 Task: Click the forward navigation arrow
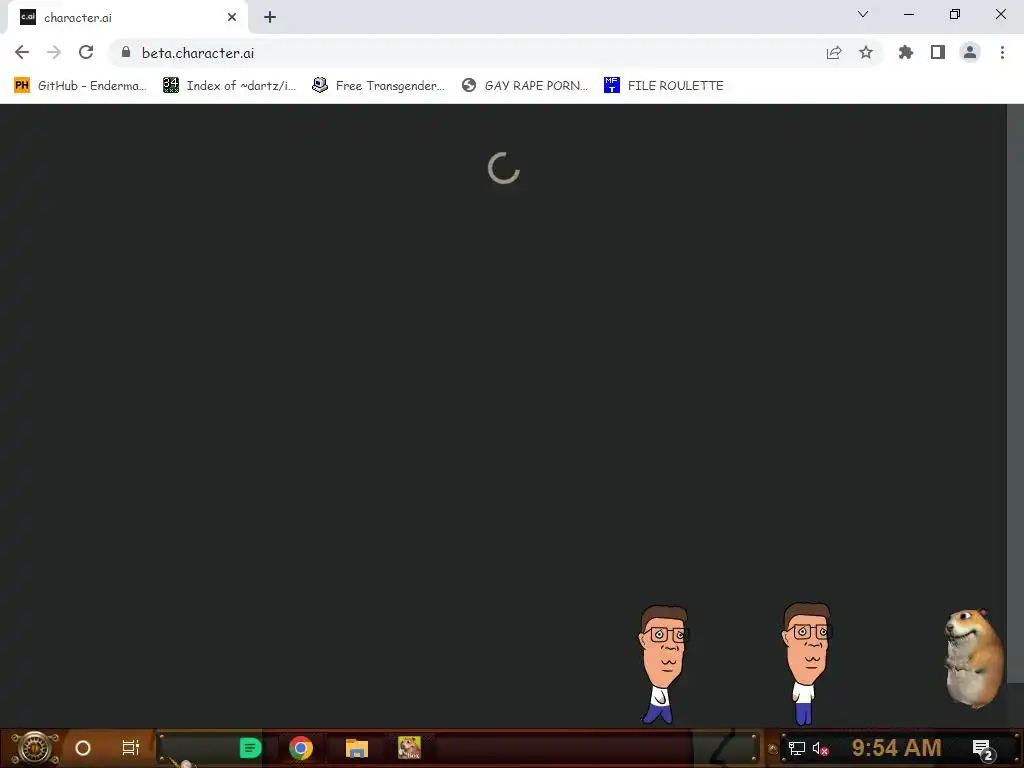click(54, 52)
